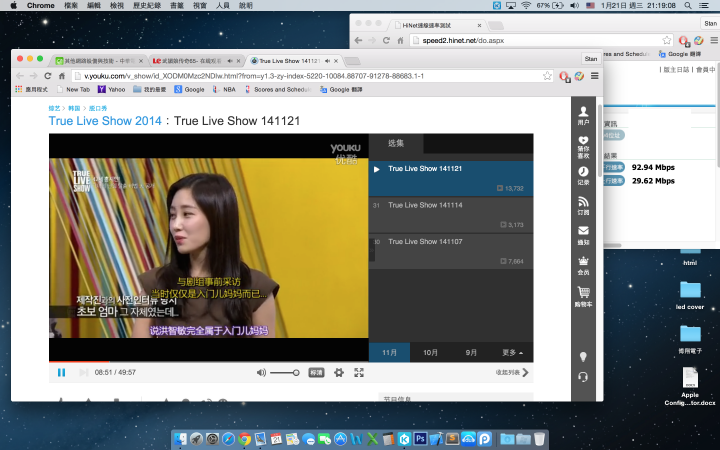Open watch history clock icon
This screenshot has width=720, height=450.
583,175
